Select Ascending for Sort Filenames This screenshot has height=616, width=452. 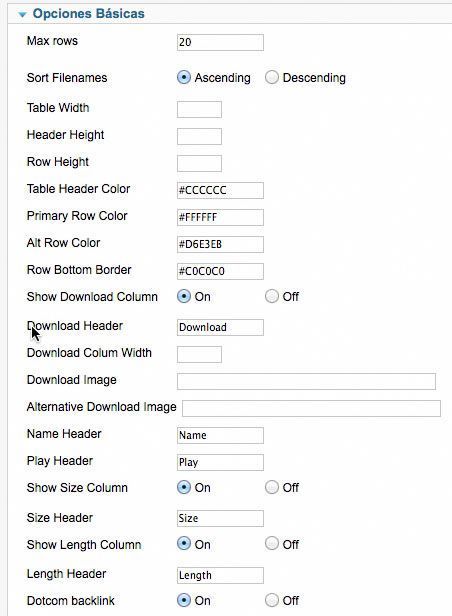[x=184, y=77]
